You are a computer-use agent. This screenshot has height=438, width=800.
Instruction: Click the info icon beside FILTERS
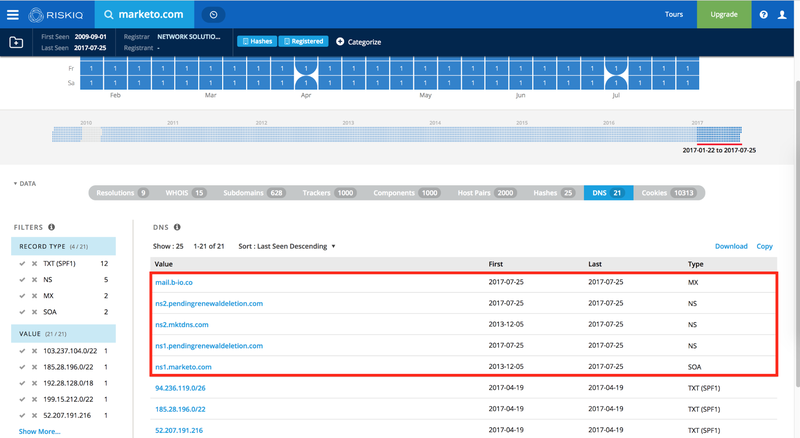pos(52,227)
